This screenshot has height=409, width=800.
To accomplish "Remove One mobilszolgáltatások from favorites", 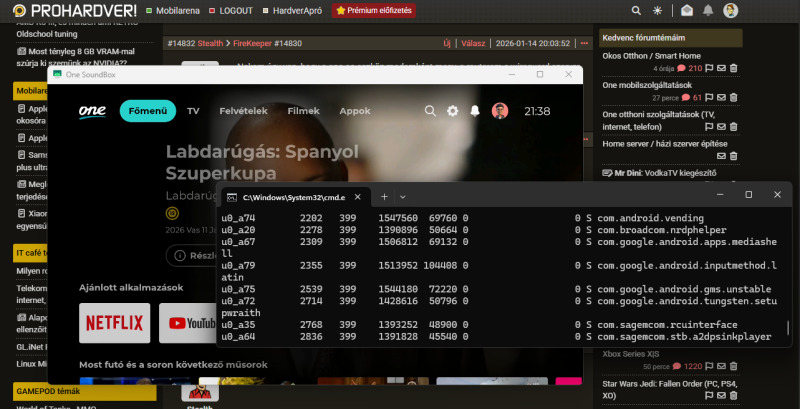I will point(733,97).
